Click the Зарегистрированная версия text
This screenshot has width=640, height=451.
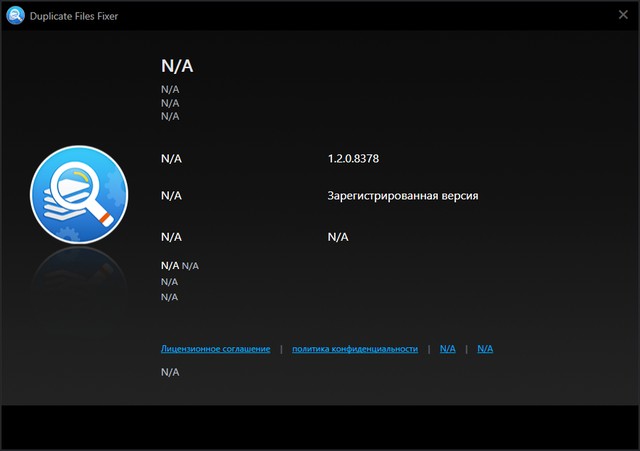click(x=402, y=196)
